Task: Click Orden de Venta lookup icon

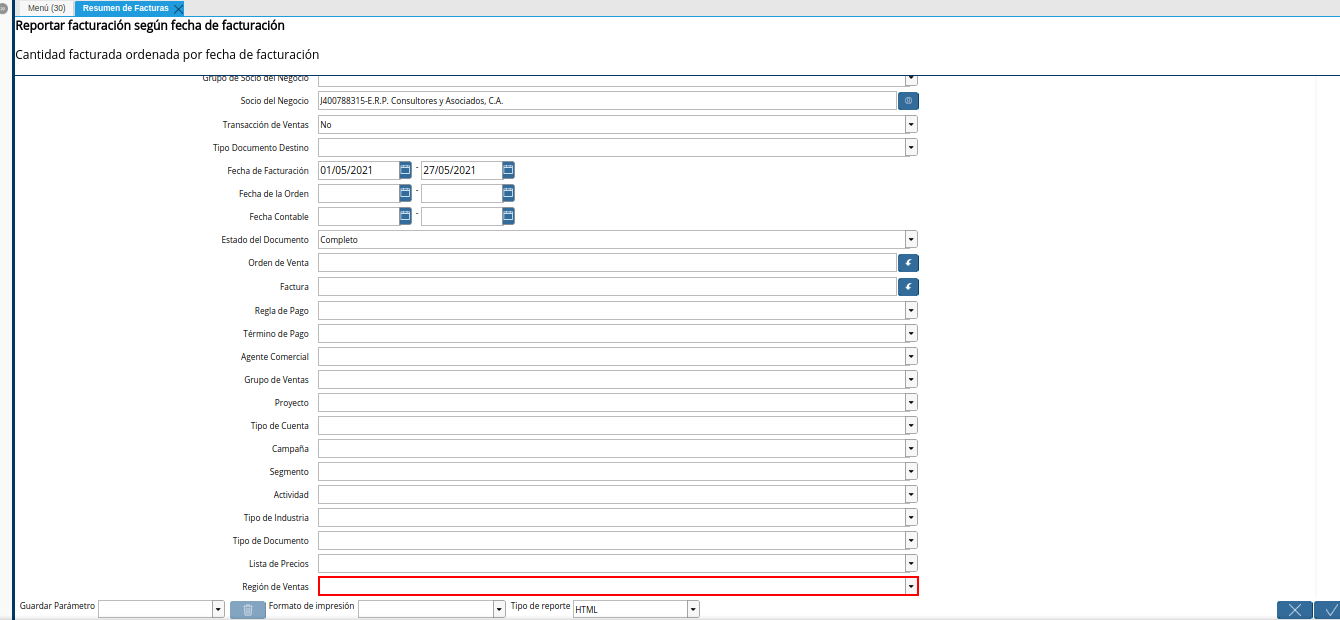Action: coord(908,263)
